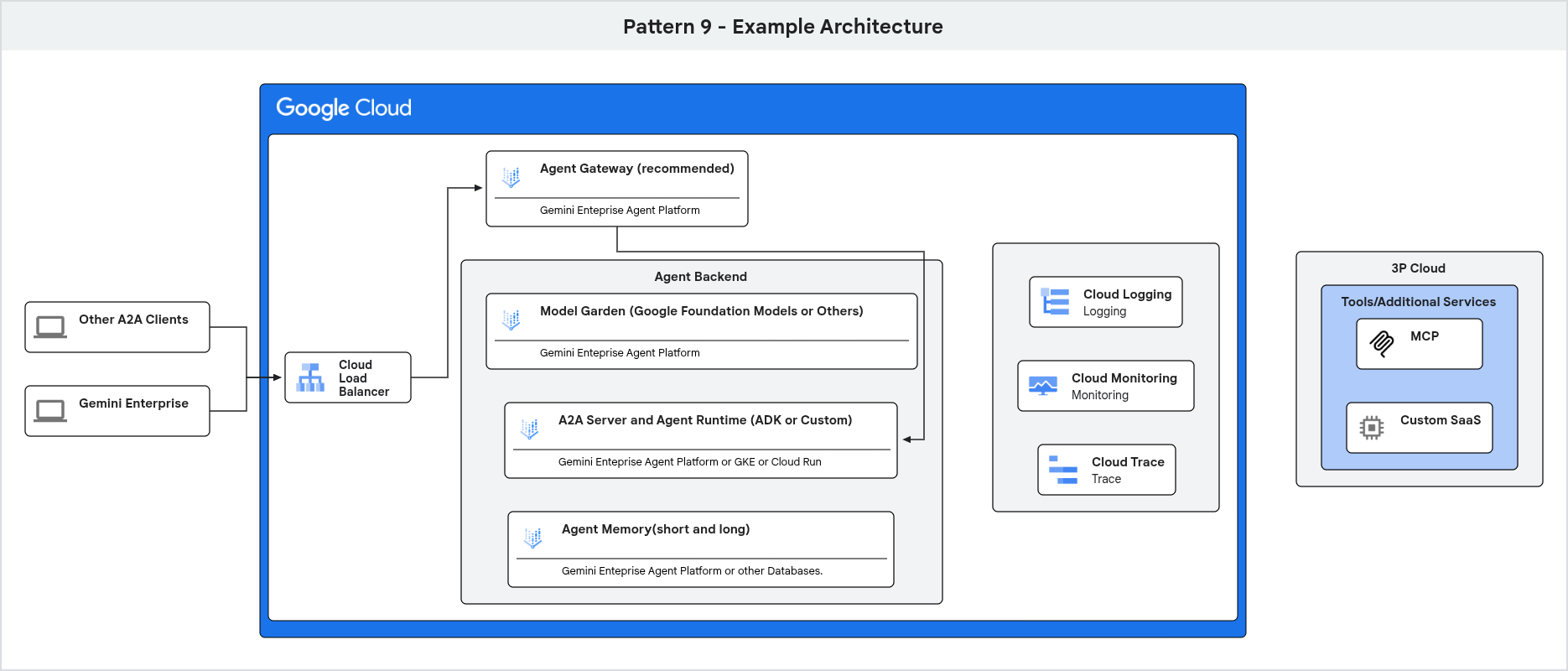
Task: Click the A2A Server and Agent Runtime icon
Action: pos(530,429)
